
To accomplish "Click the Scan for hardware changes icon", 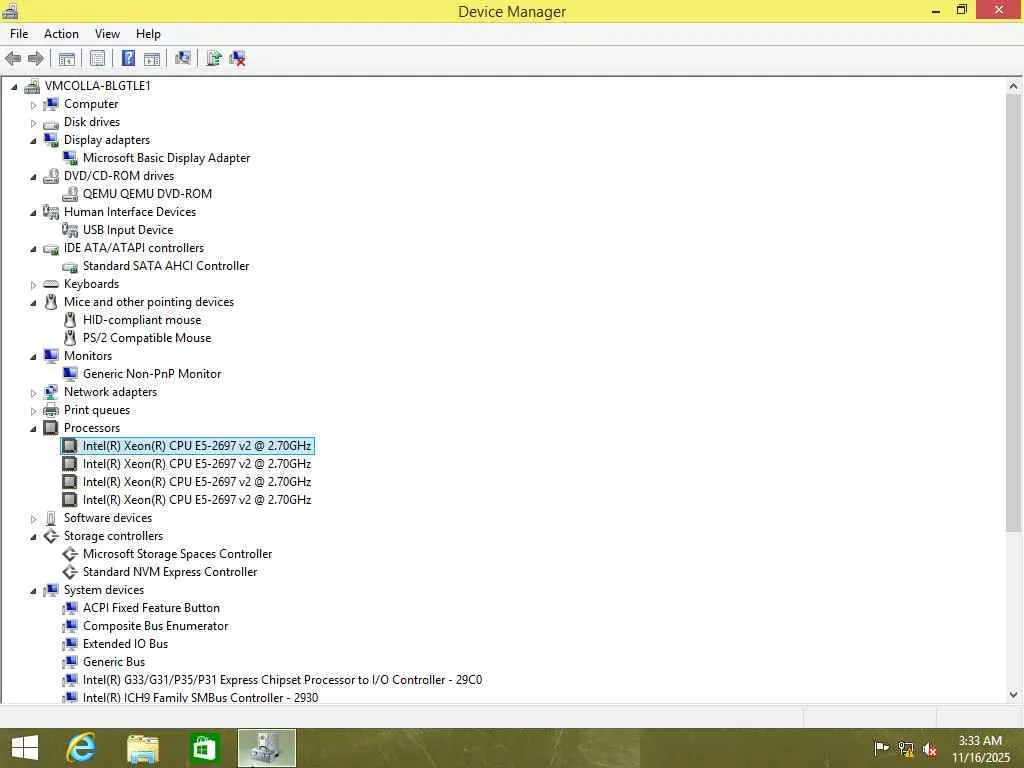I will click(183, 59).
